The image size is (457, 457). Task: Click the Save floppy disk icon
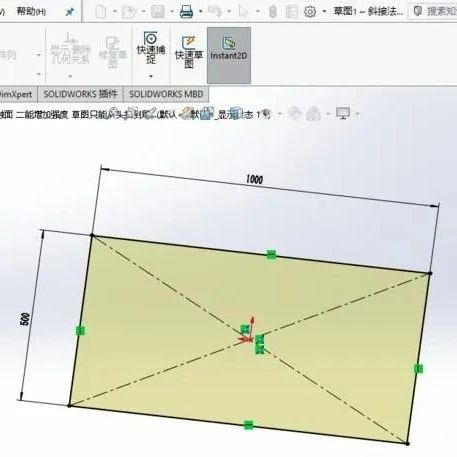(x=158, y=12)
